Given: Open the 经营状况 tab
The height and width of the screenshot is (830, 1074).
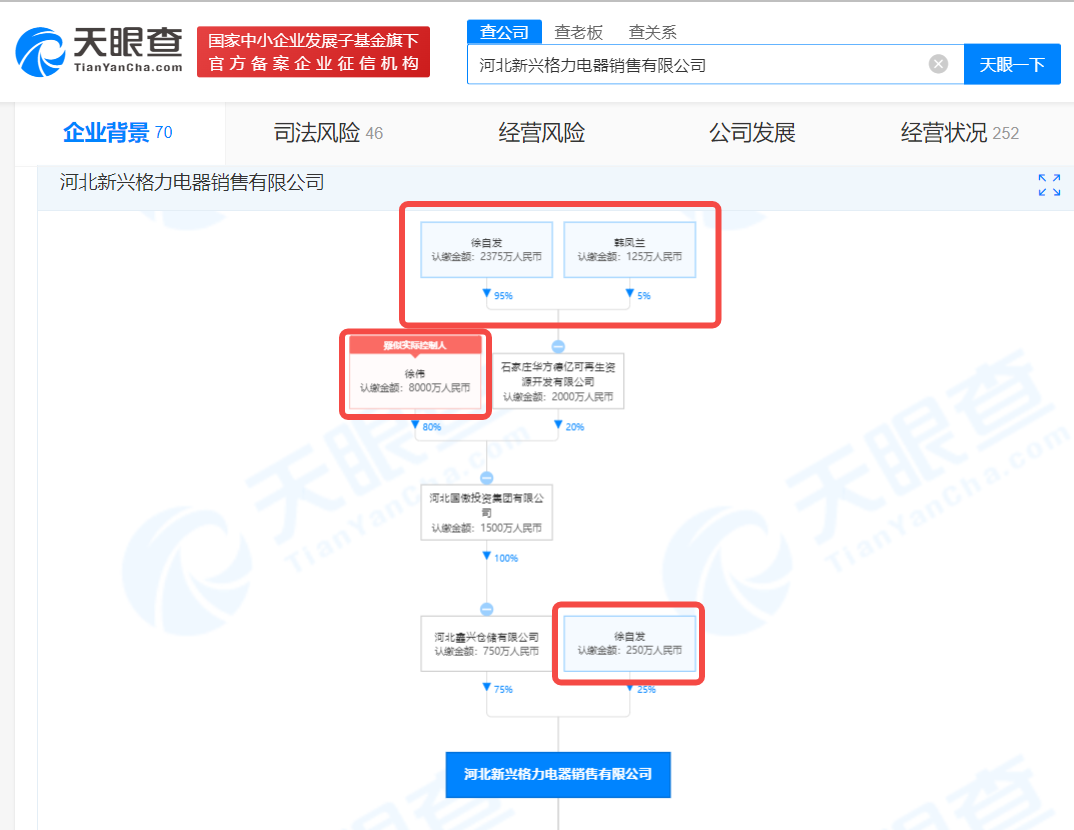Looking at the screenshot, I should click(958, 133).
